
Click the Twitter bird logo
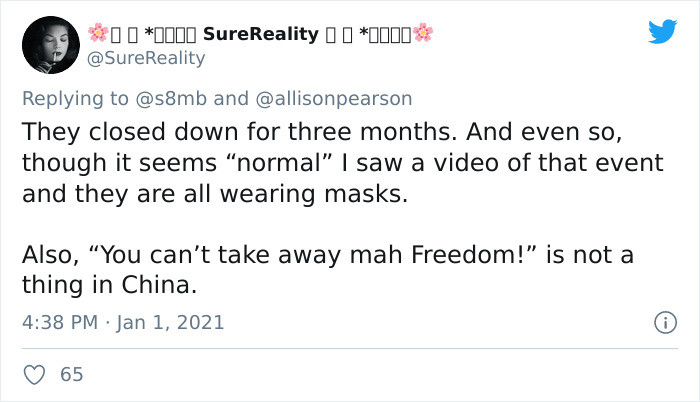(x=662, y=32)
